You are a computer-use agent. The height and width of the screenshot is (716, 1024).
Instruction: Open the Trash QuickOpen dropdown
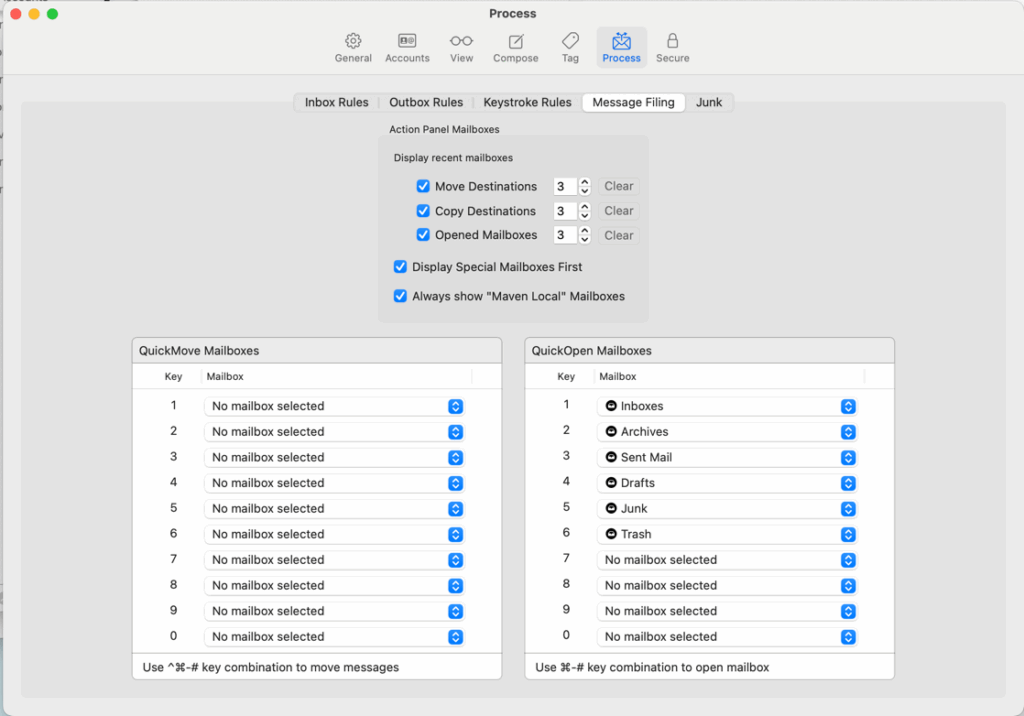(727, 534)
